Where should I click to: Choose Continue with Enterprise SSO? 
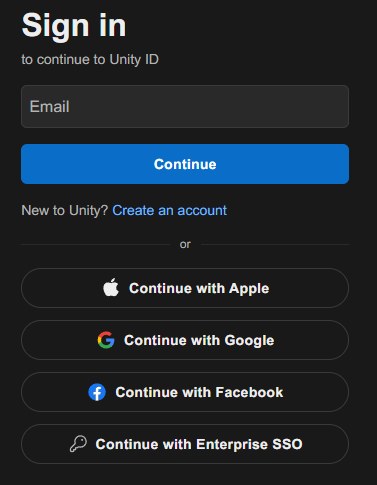coord(185,444)
